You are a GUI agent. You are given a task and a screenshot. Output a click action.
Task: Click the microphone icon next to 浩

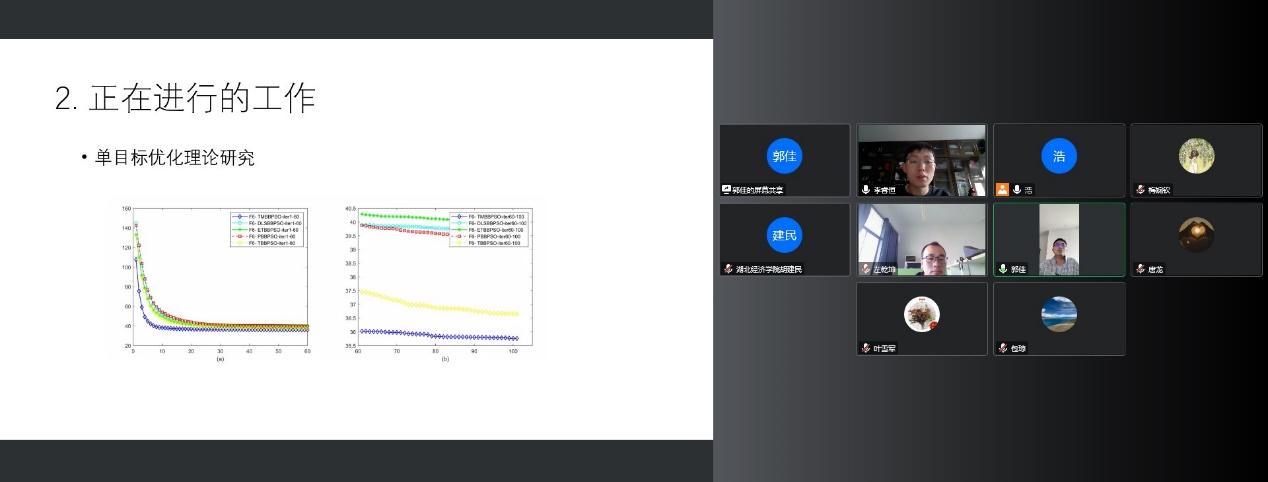(1016, 189)
